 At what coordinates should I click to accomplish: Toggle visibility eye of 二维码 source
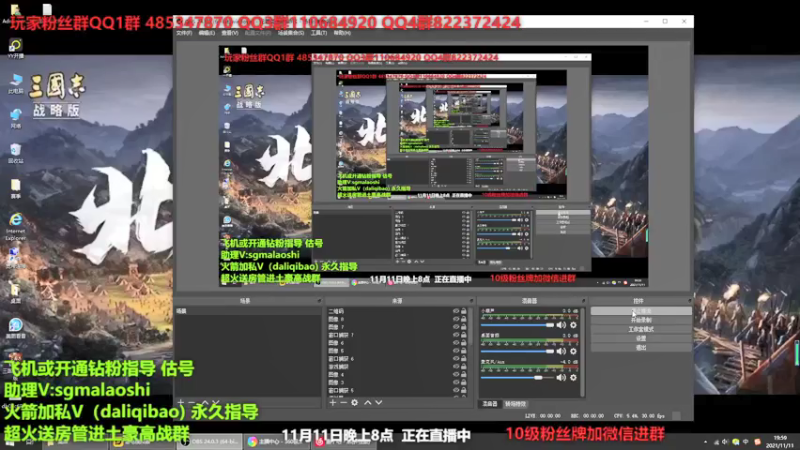tap(456, 311)
